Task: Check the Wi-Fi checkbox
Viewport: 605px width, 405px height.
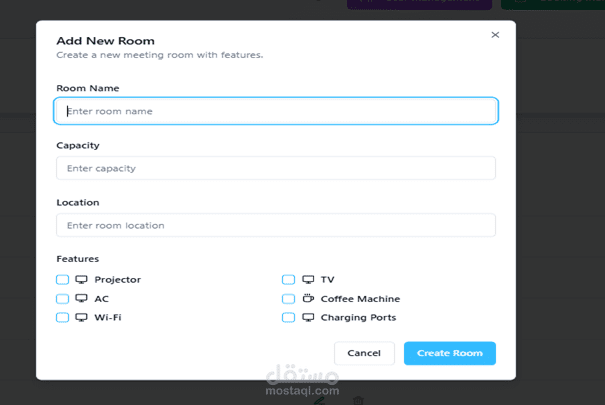Action: click(x=62, y=317)
